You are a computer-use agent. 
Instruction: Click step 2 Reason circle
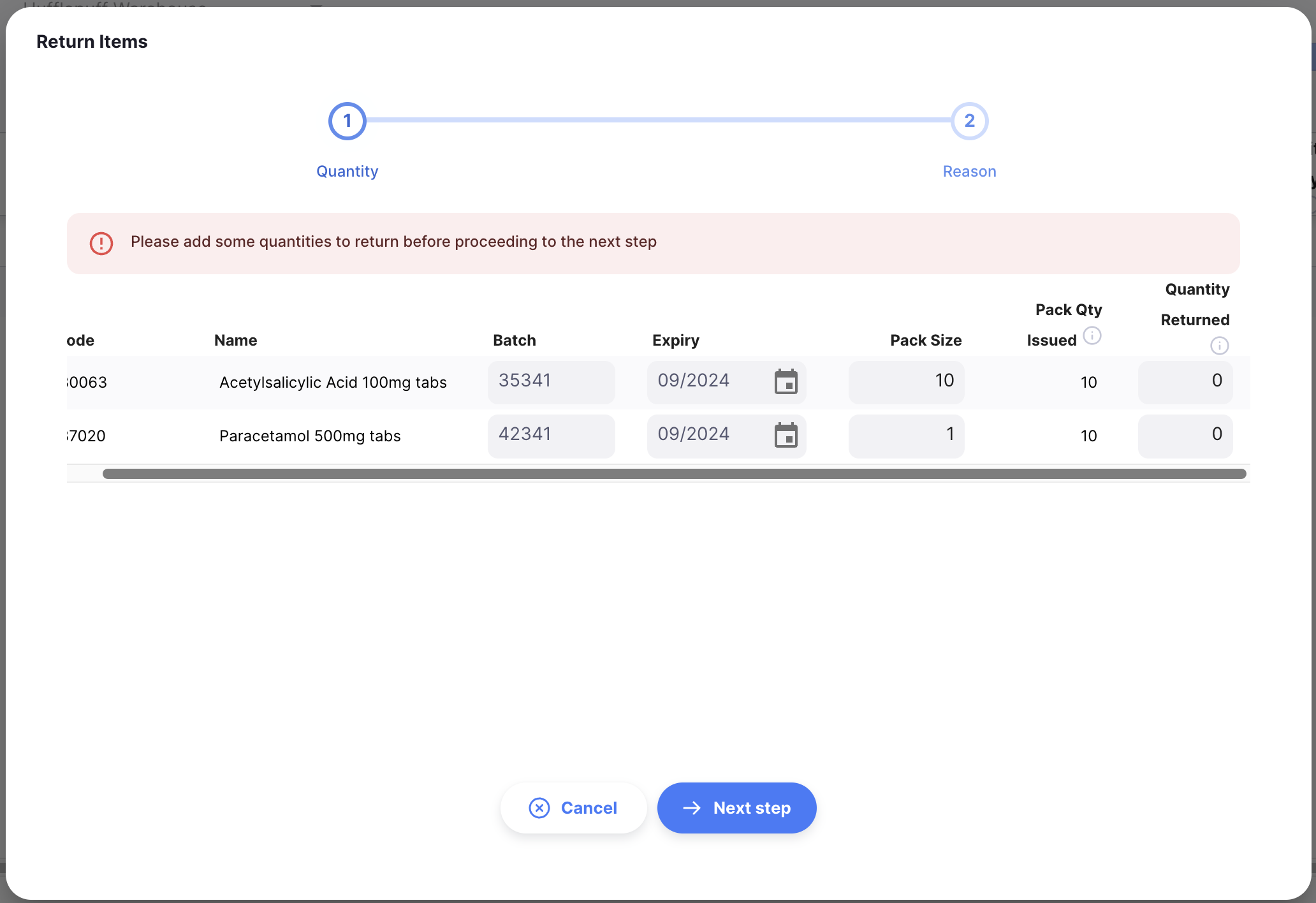pyautogui.click(x=969, y=121)
